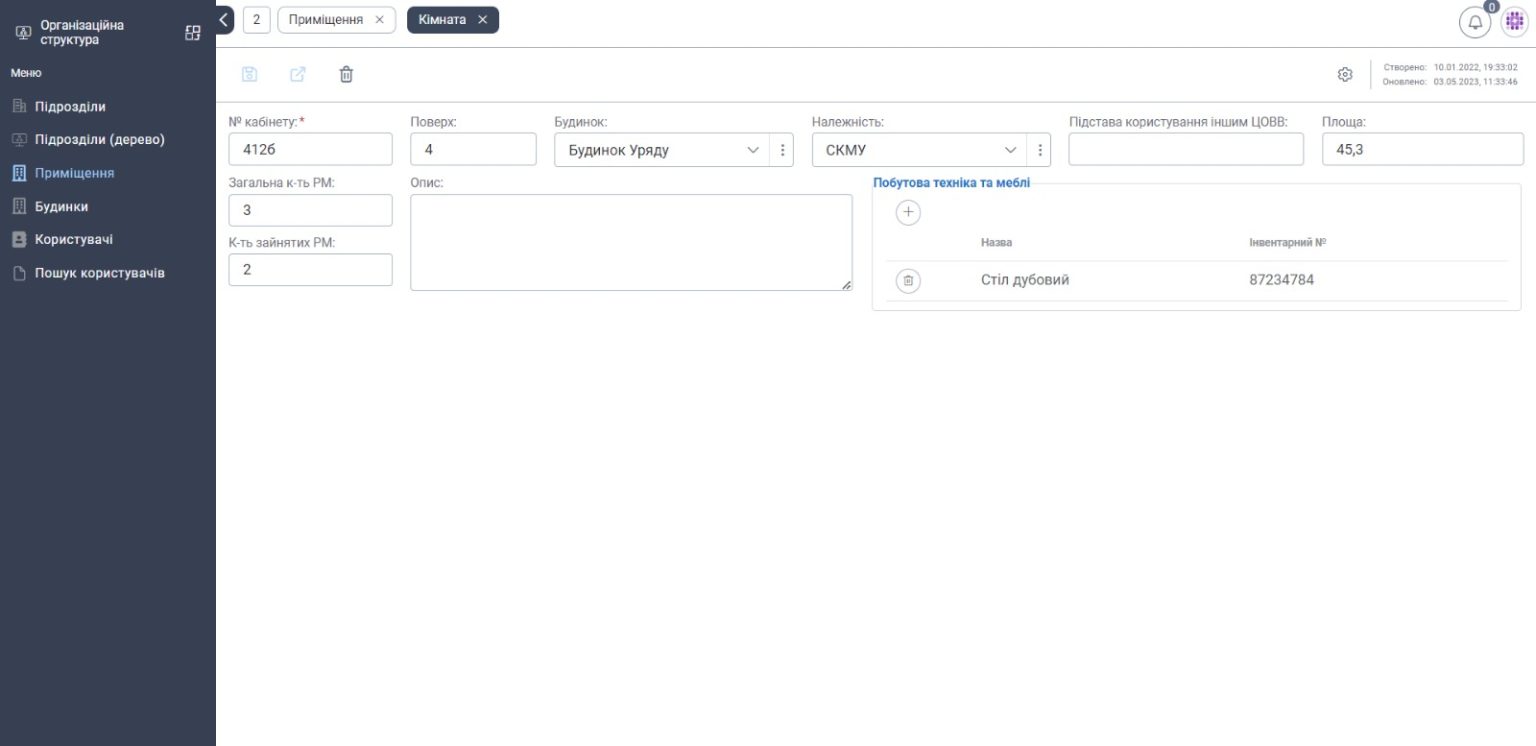Viewport: 1536px width, 746px height.
Task: Open the СКМУ dropdown list
Action: coord(1011,148)
